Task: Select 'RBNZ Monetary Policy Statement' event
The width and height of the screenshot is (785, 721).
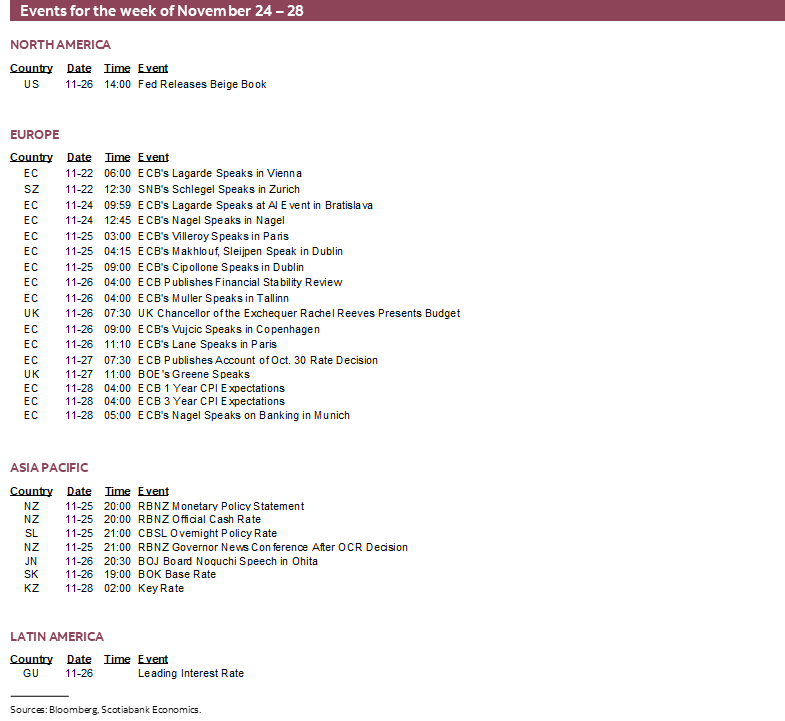Action: (x=221, y=506)
